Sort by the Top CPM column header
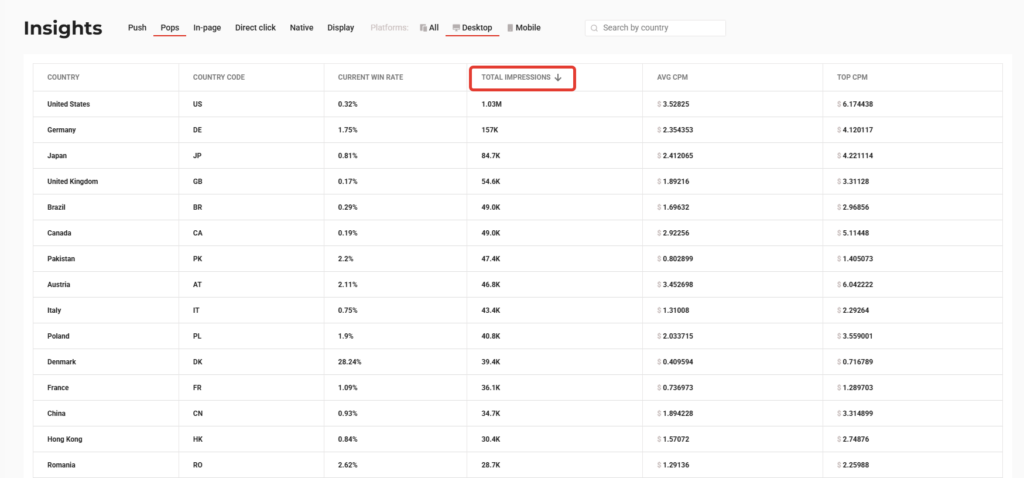This screenshot has height=478, width=1024. [853, 77]
